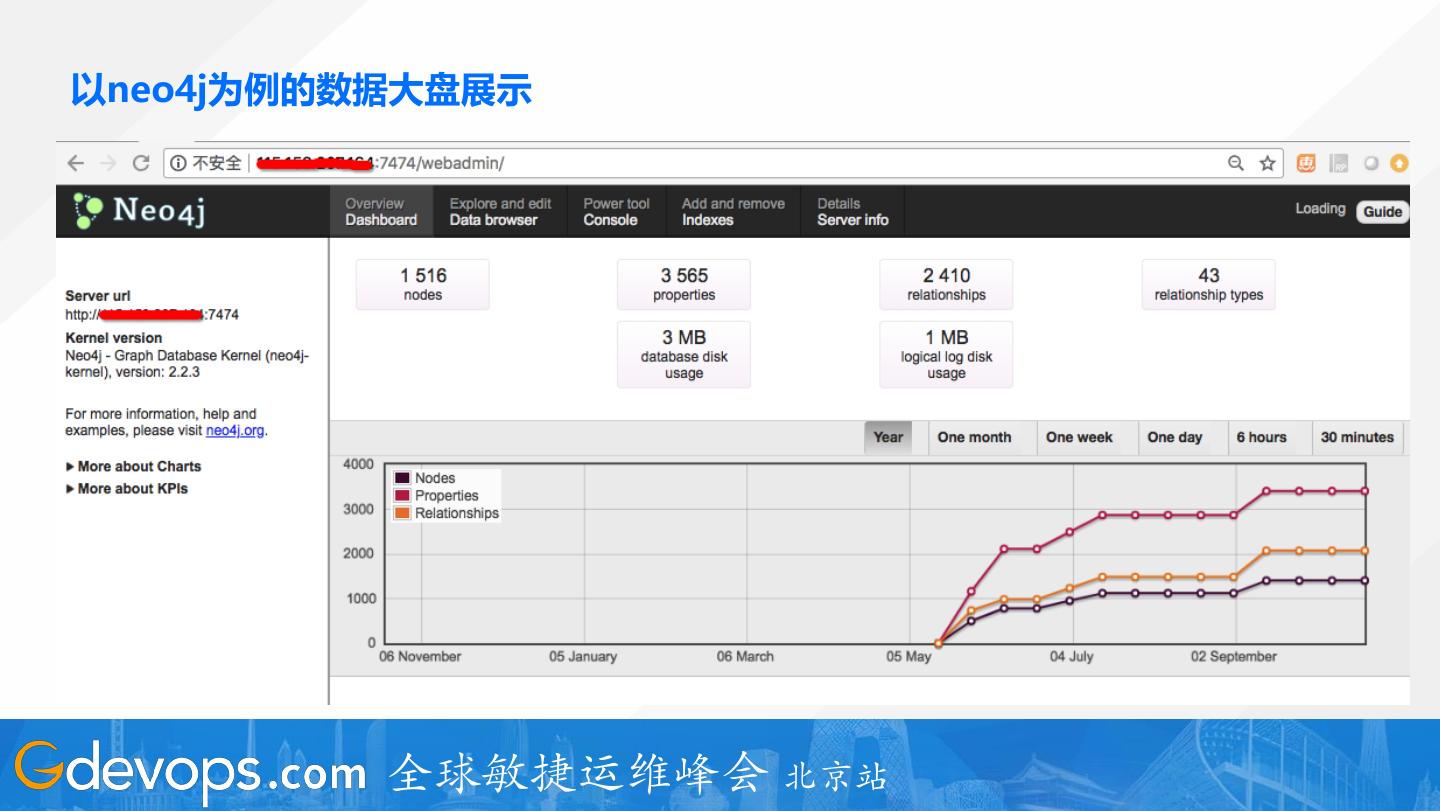Click the 05 January axis label
1440x811 pixels.
(583, 657)
